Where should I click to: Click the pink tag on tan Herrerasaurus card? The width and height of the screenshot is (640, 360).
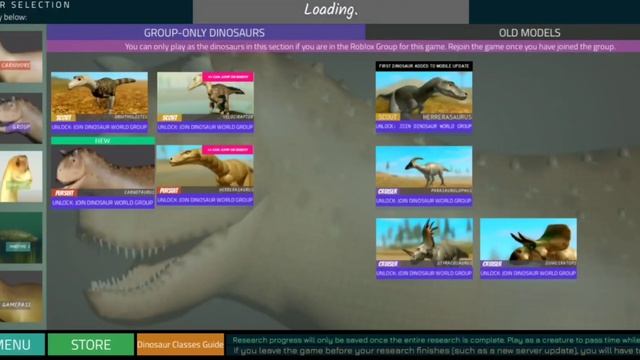click(228, 150)
